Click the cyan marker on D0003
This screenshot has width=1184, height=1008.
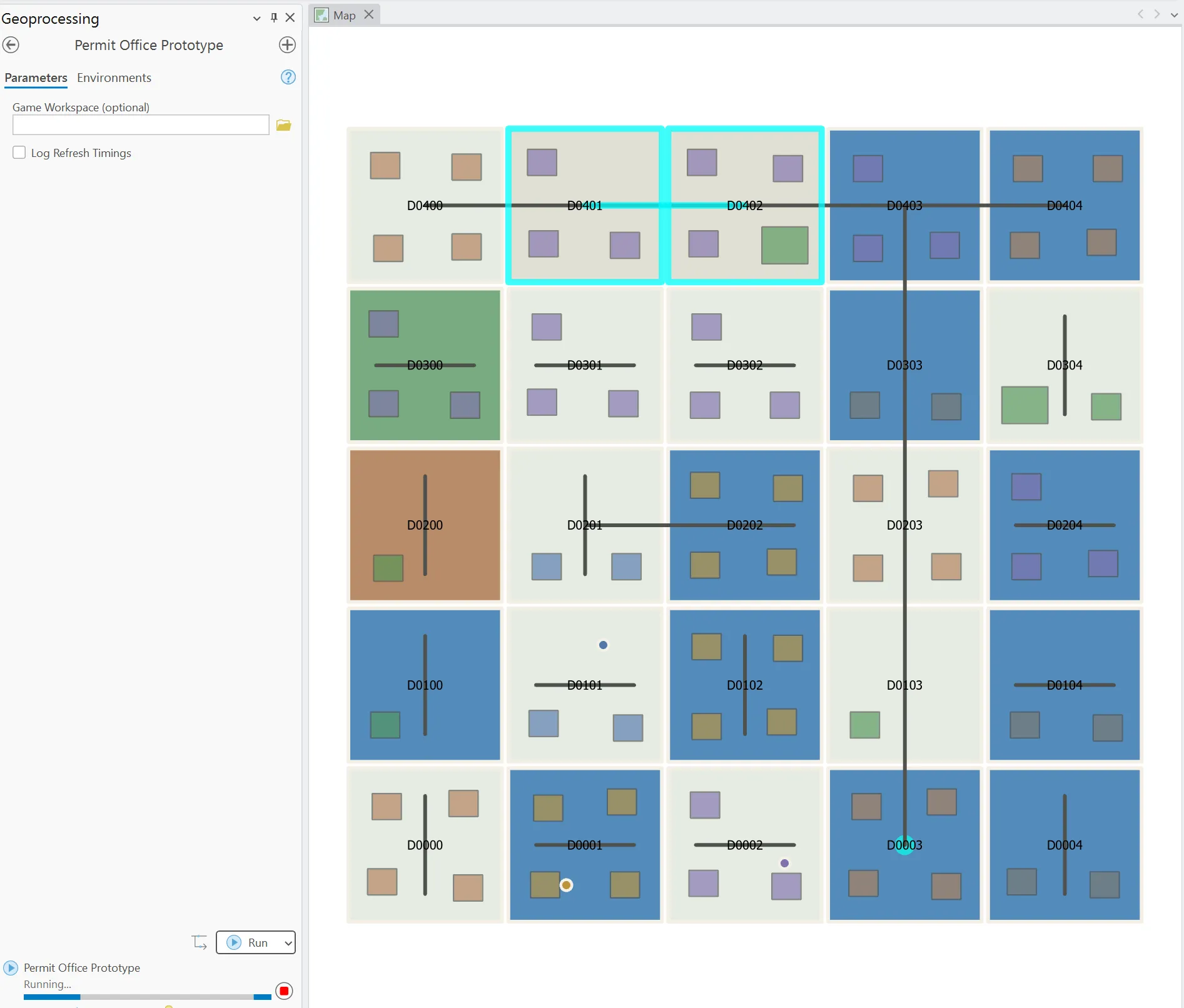click(x=904, y=845)
